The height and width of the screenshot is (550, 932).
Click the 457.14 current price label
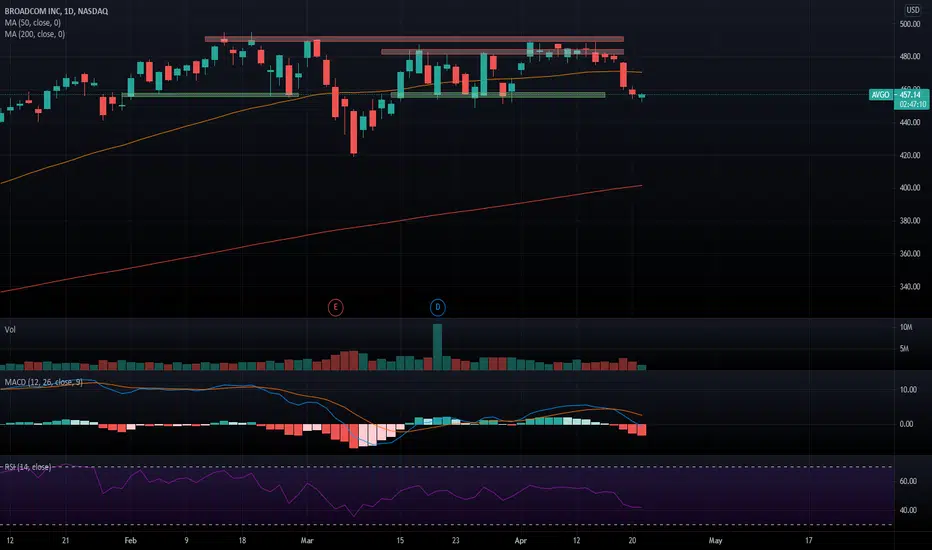coord(911,95)
